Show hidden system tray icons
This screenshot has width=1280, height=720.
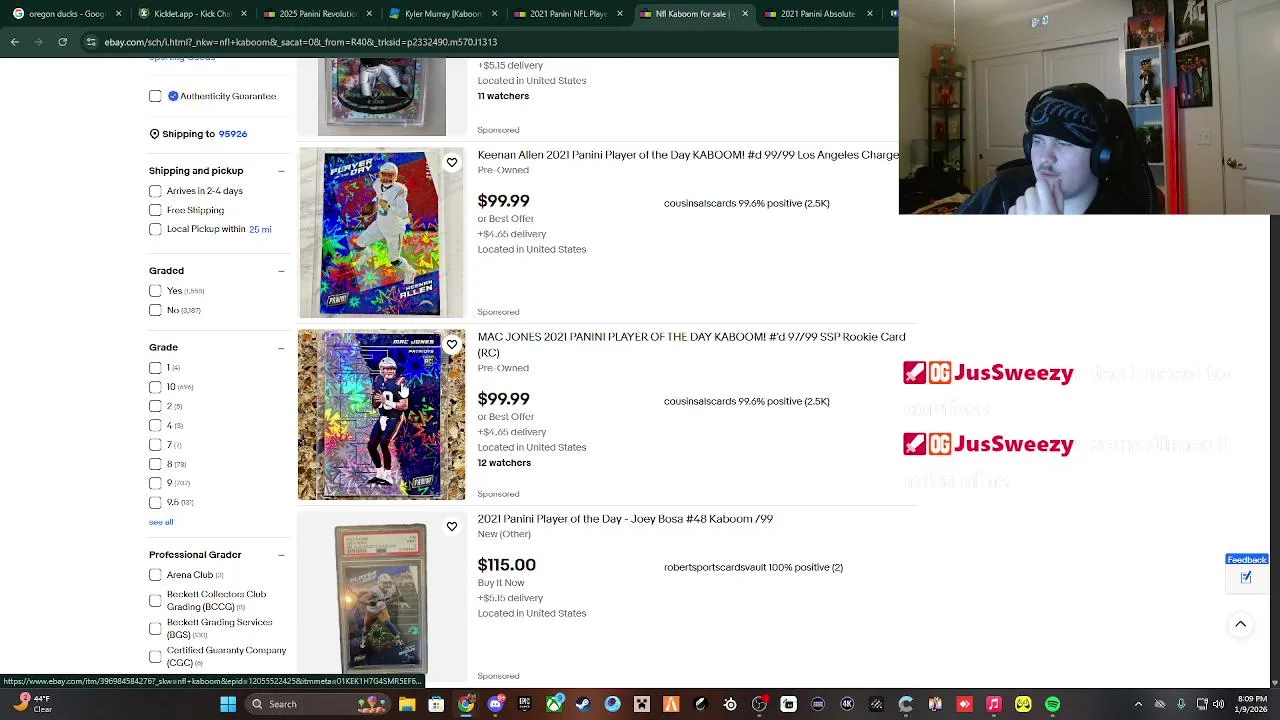(1138, 704)
